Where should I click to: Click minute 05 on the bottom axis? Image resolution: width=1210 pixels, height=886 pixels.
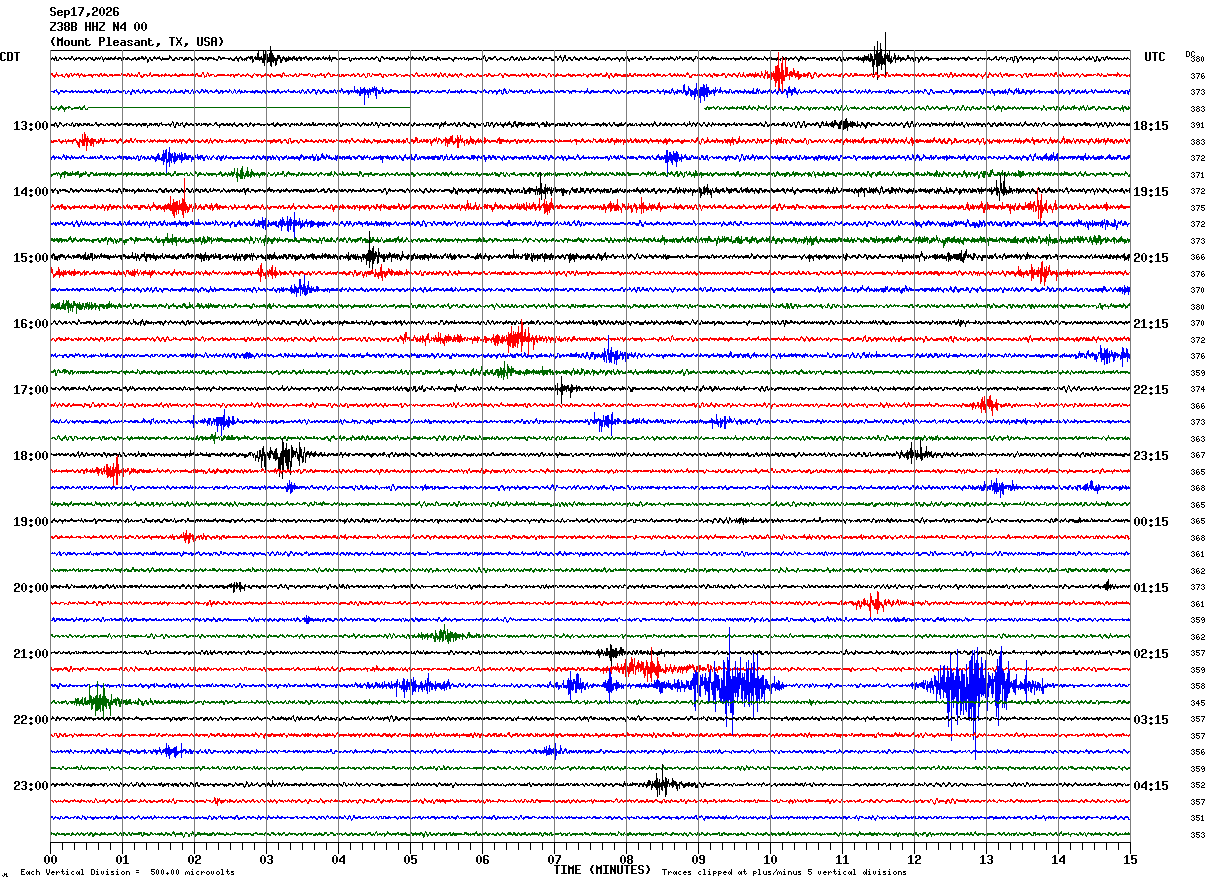point(410,859)
